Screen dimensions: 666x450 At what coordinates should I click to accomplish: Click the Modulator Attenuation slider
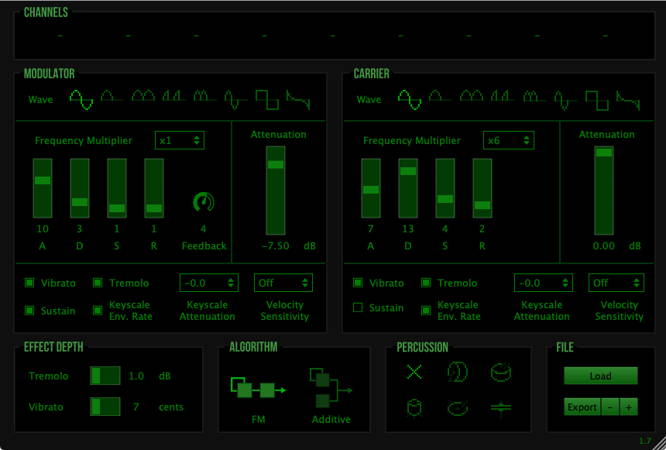pyautogui.click(x=275, y=190)
